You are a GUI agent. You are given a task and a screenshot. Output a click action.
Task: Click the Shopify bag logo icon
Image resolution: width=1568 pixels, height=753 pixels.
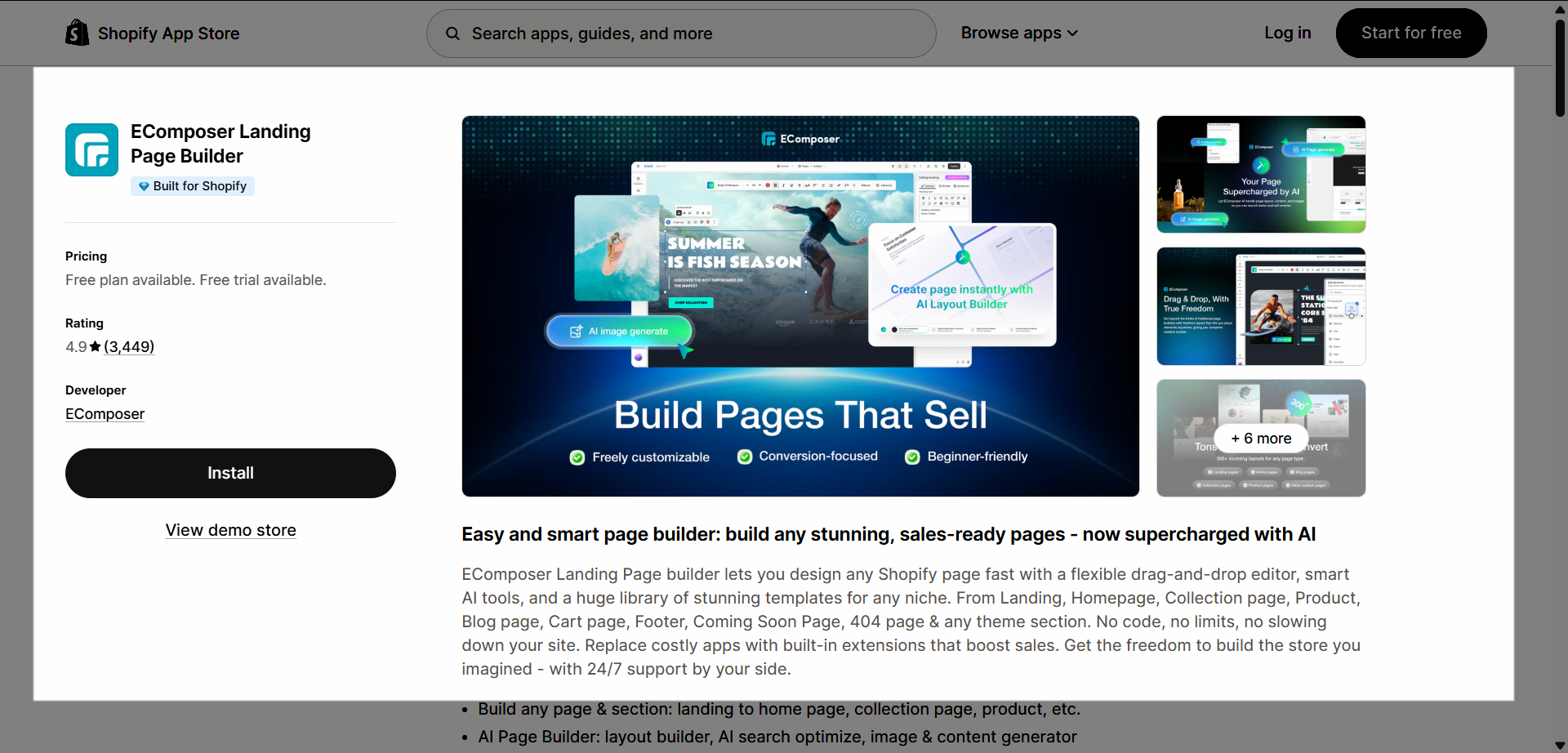78,33
